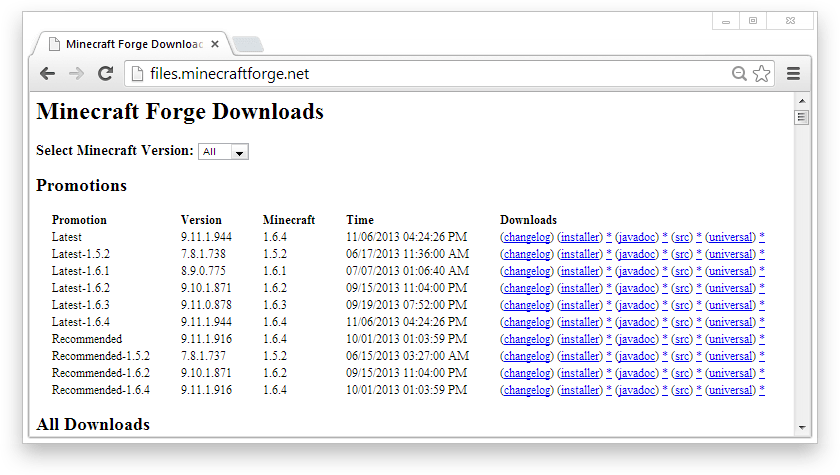840x475 pixels.
Task: Click time 06/17/2013 11:36:00 AM
Action: click(x=407, y=254)
